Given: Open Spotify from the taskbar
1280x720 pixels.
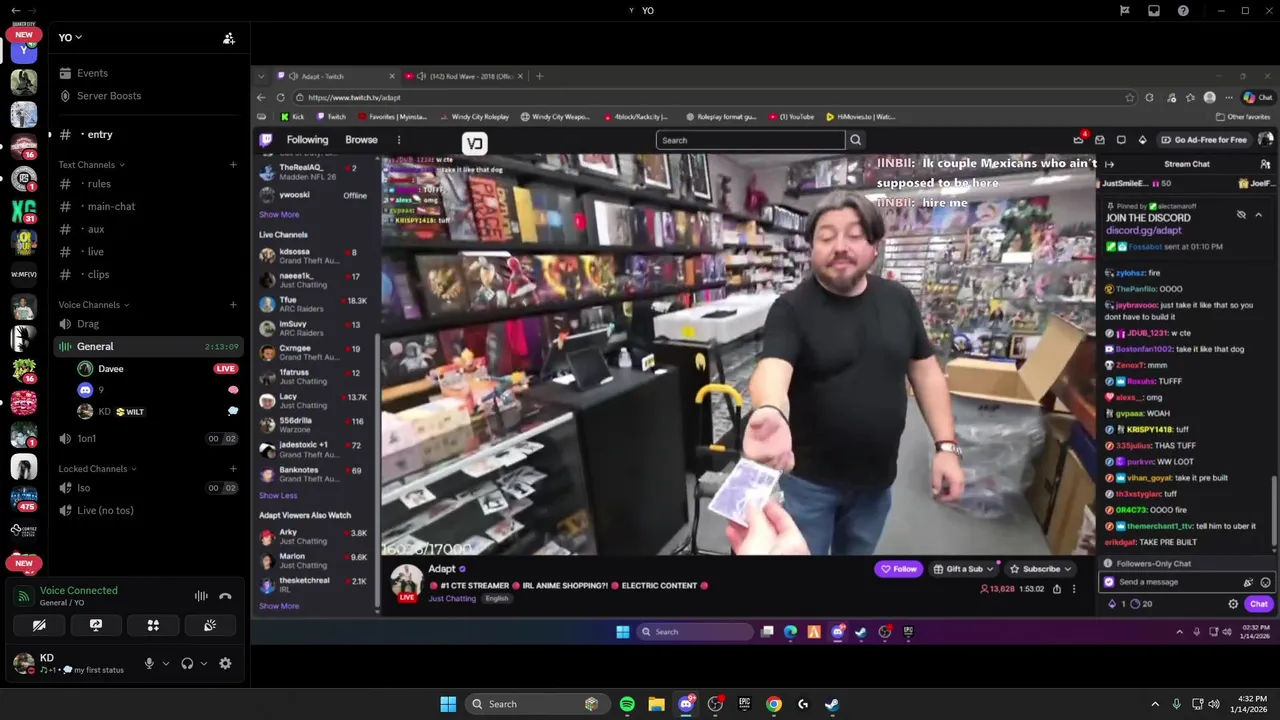Looking at the screenshot, I should click(627, 704).
